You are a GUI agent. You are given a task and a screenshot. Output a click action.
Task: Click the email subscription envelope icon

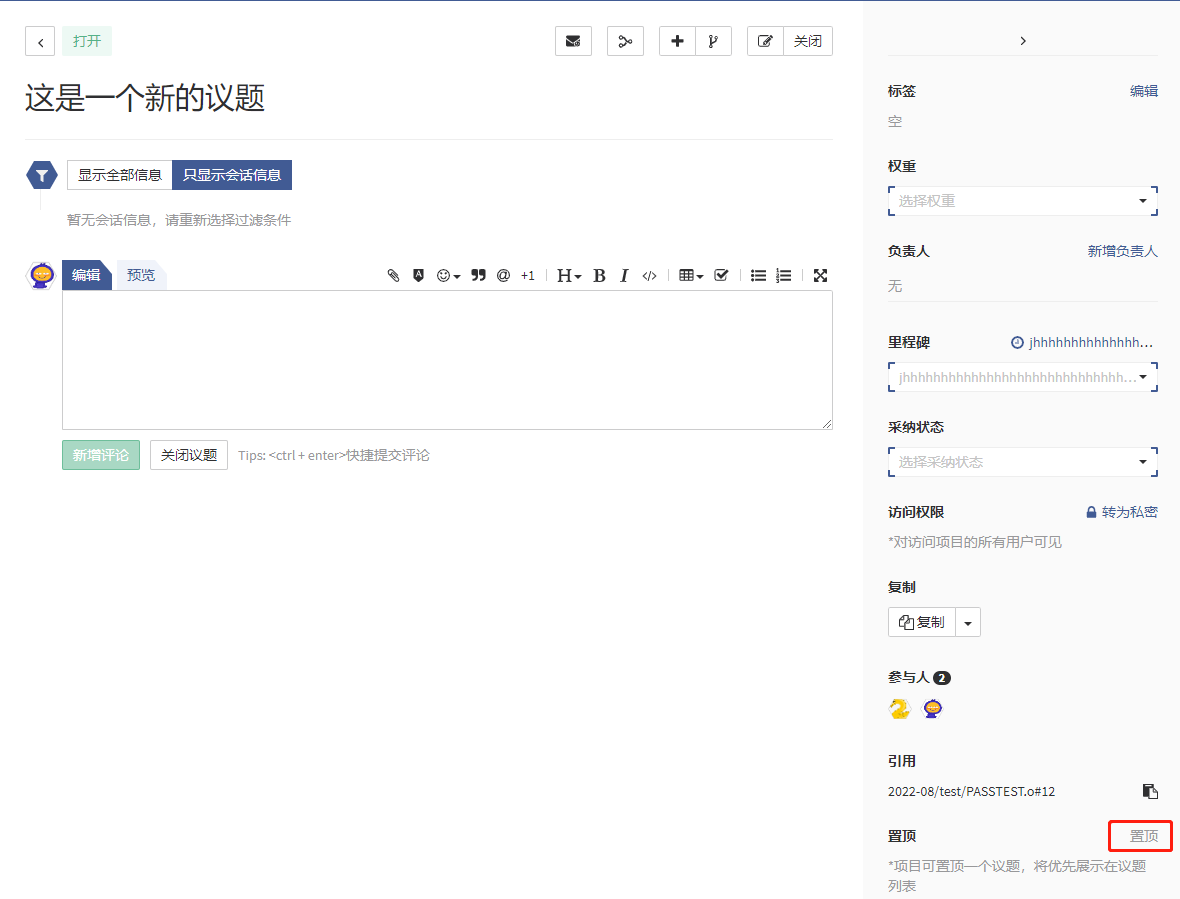tap(573, 41)
